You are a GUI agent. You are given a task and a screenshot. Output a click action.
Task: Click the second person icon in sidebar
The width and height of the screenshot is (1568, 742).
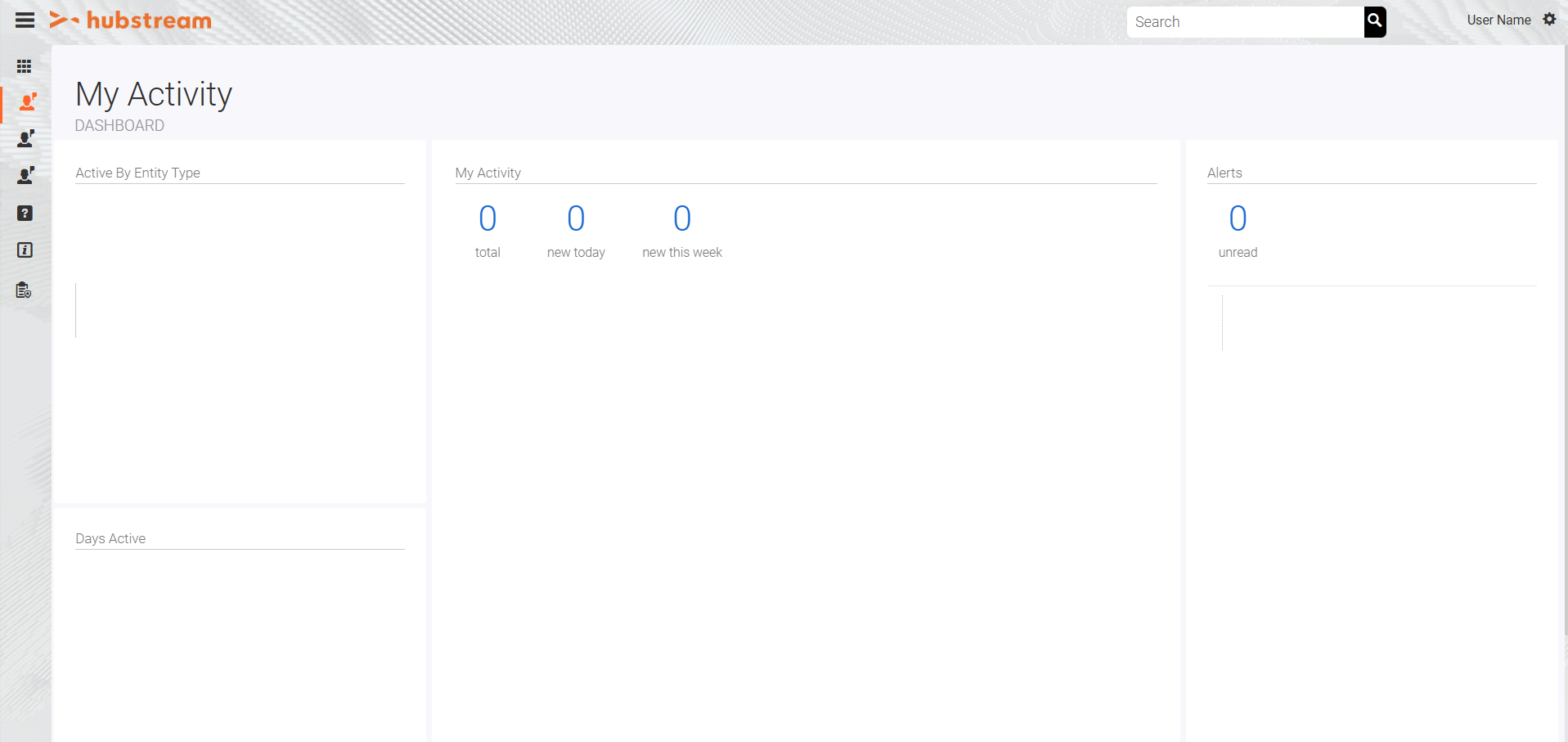(27, 138)
